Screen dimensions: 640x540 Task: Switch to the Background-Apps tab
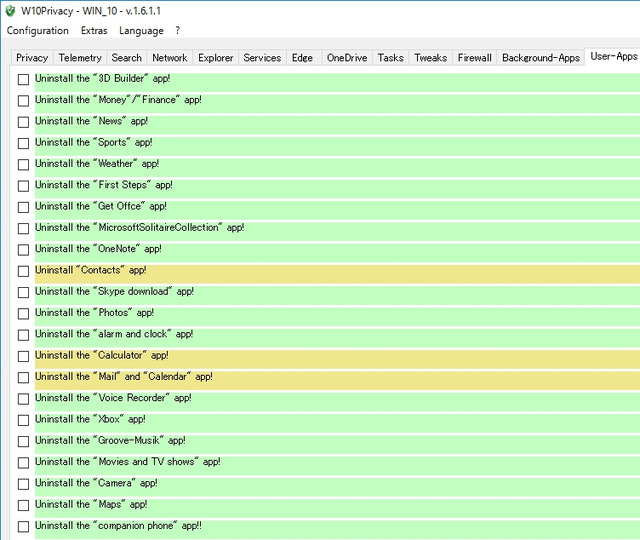pyautogui.click(x=541, y=58)
